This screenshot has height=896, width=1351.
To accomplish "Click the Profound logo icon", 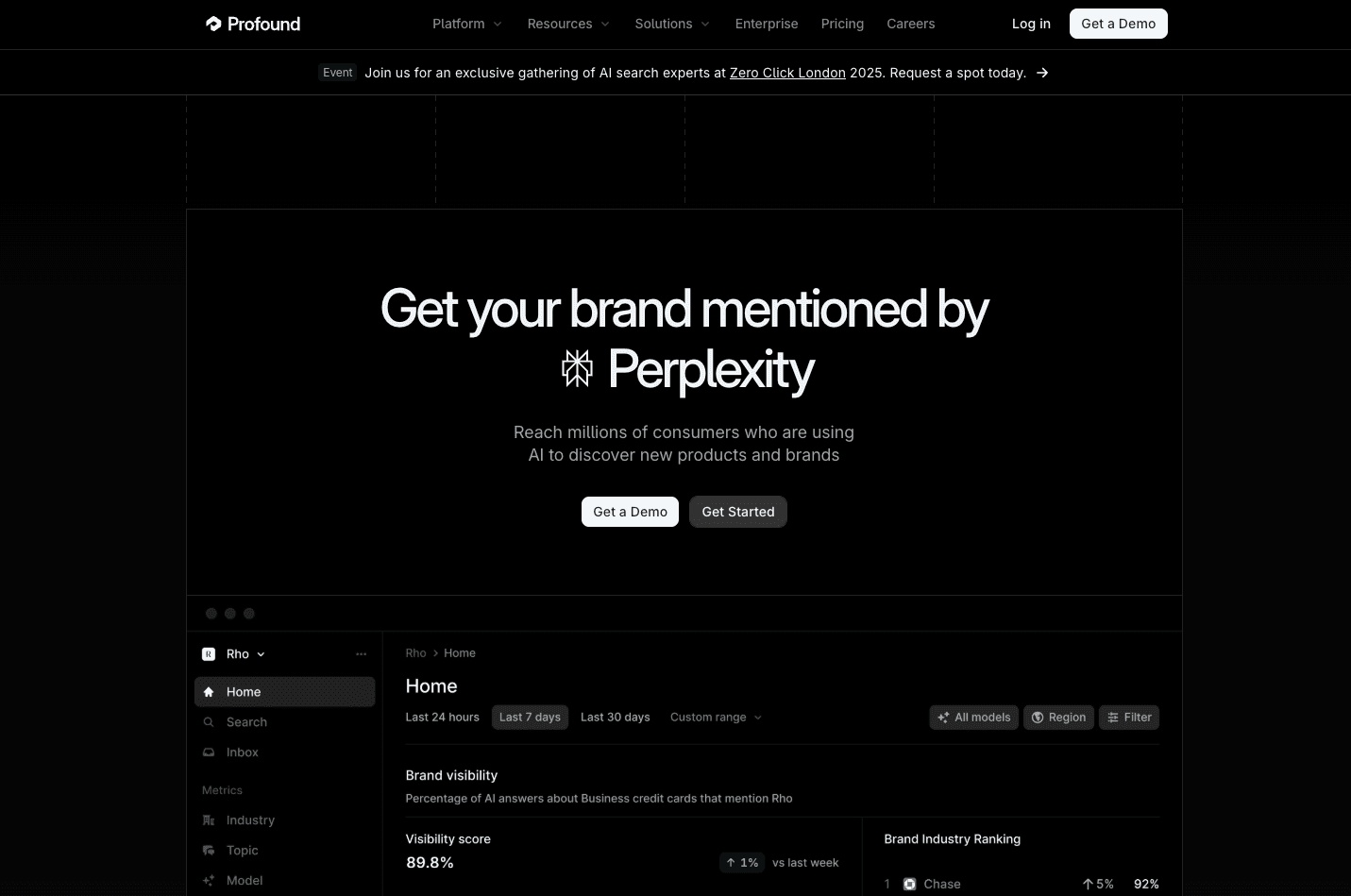I will (213, 24).
